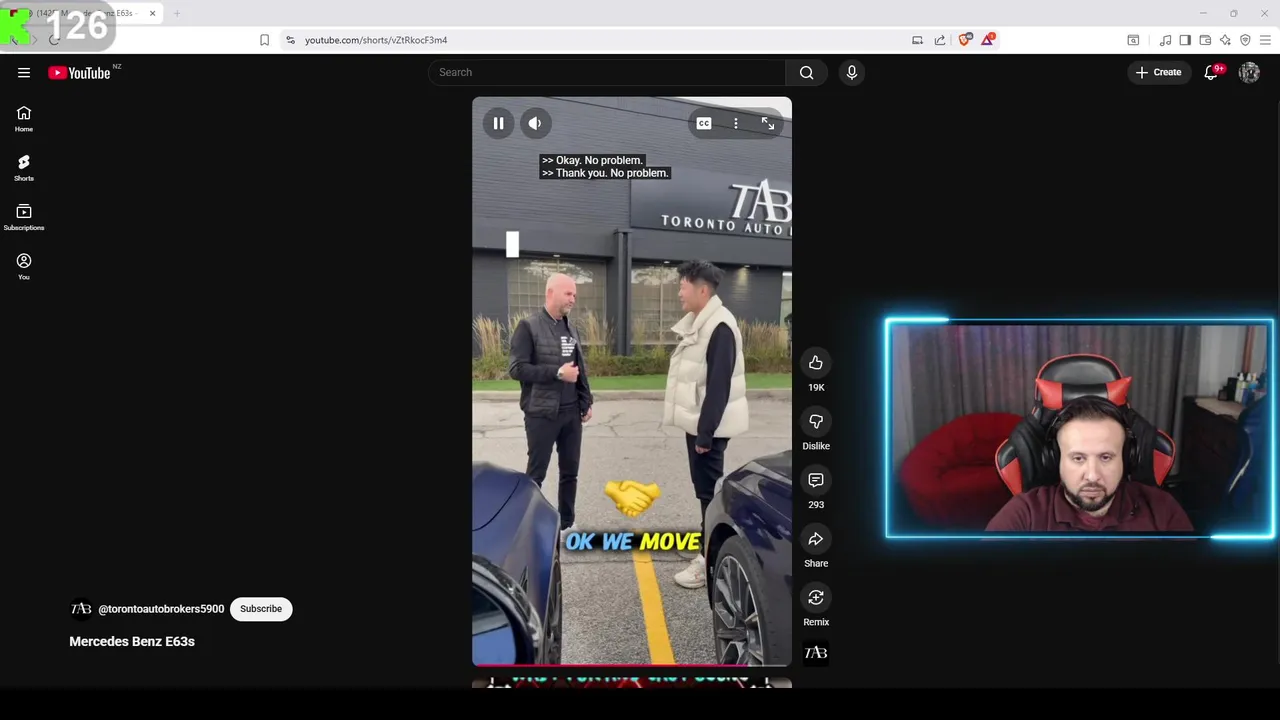Open the music note playlist icon
This screenshot has width=1280, height=720.
pos(1165,40)
